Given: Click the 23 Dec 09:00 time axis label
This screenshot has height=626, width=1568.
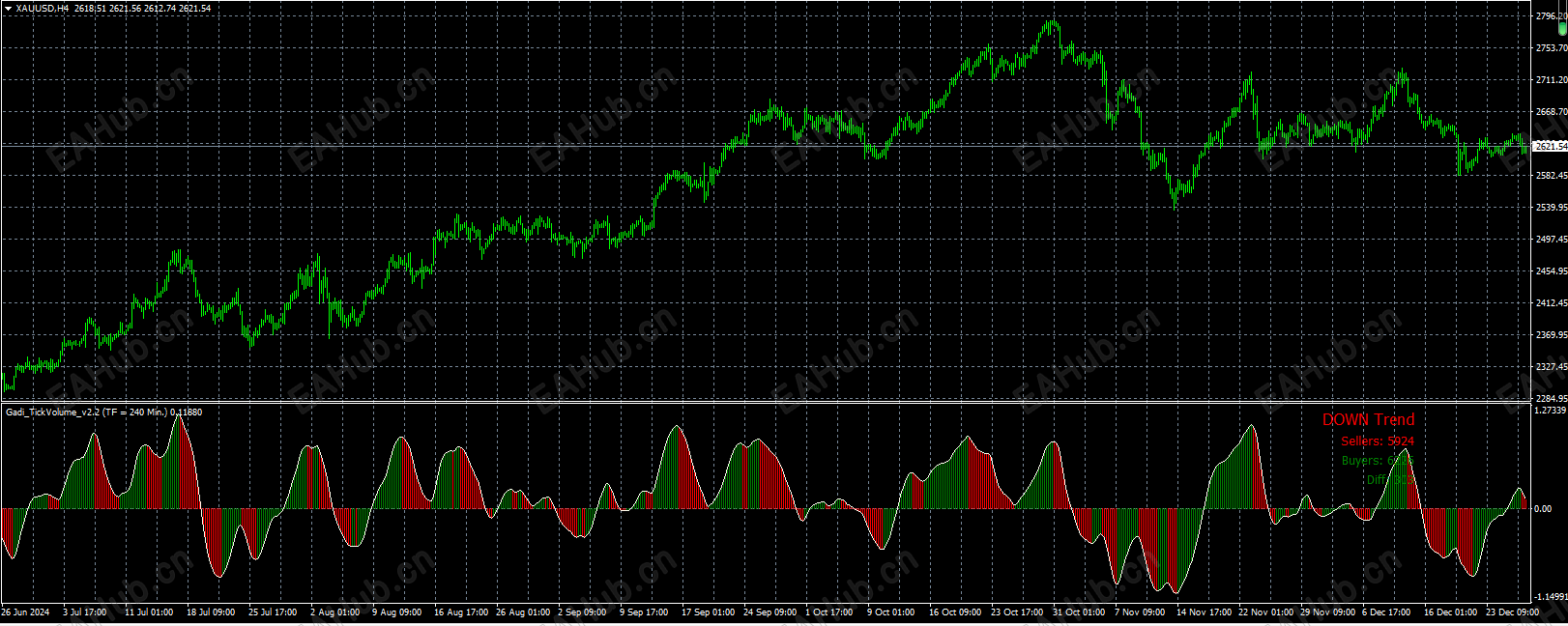Looking at the screenshot, I should pos(1512,612).
